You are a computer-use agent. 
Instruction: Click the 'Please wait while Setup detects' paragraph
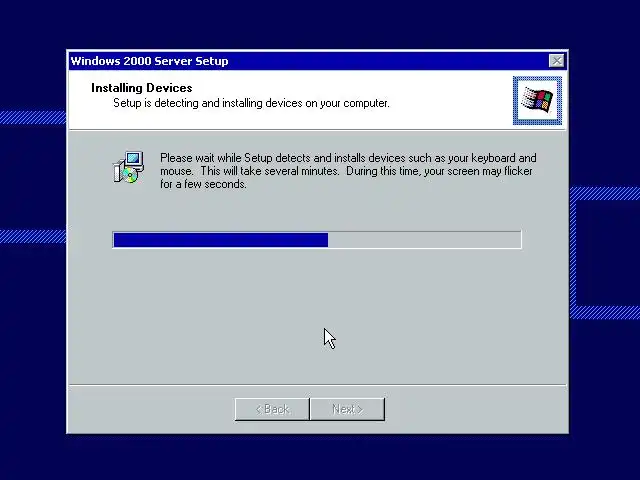tap(348, 171)
